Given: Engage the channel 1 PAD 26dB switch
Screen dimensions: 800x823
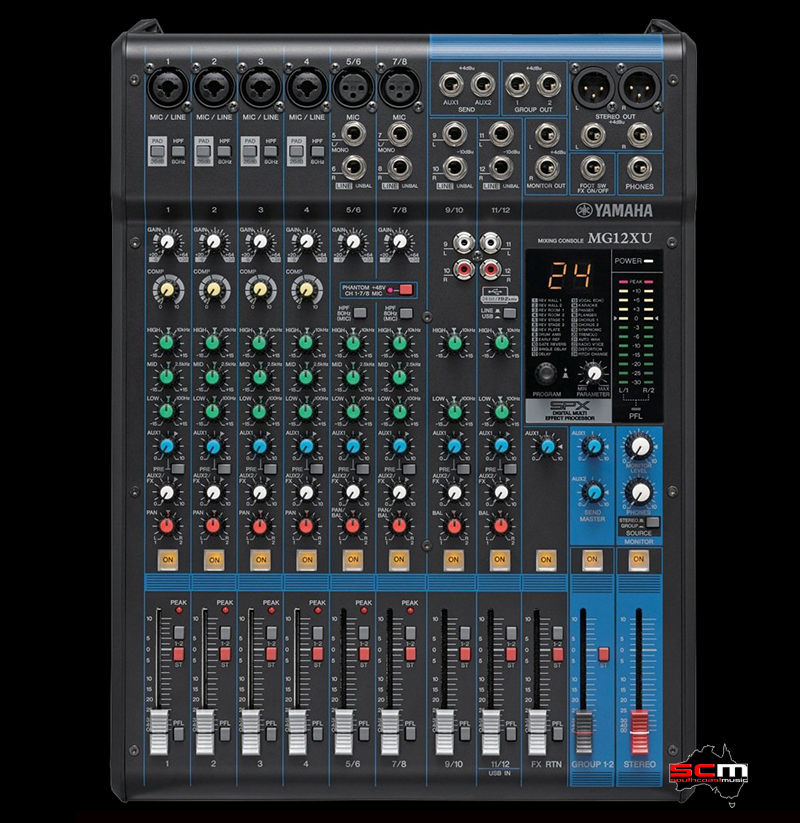Looking at the screenshot, I should tap(157, 152).
